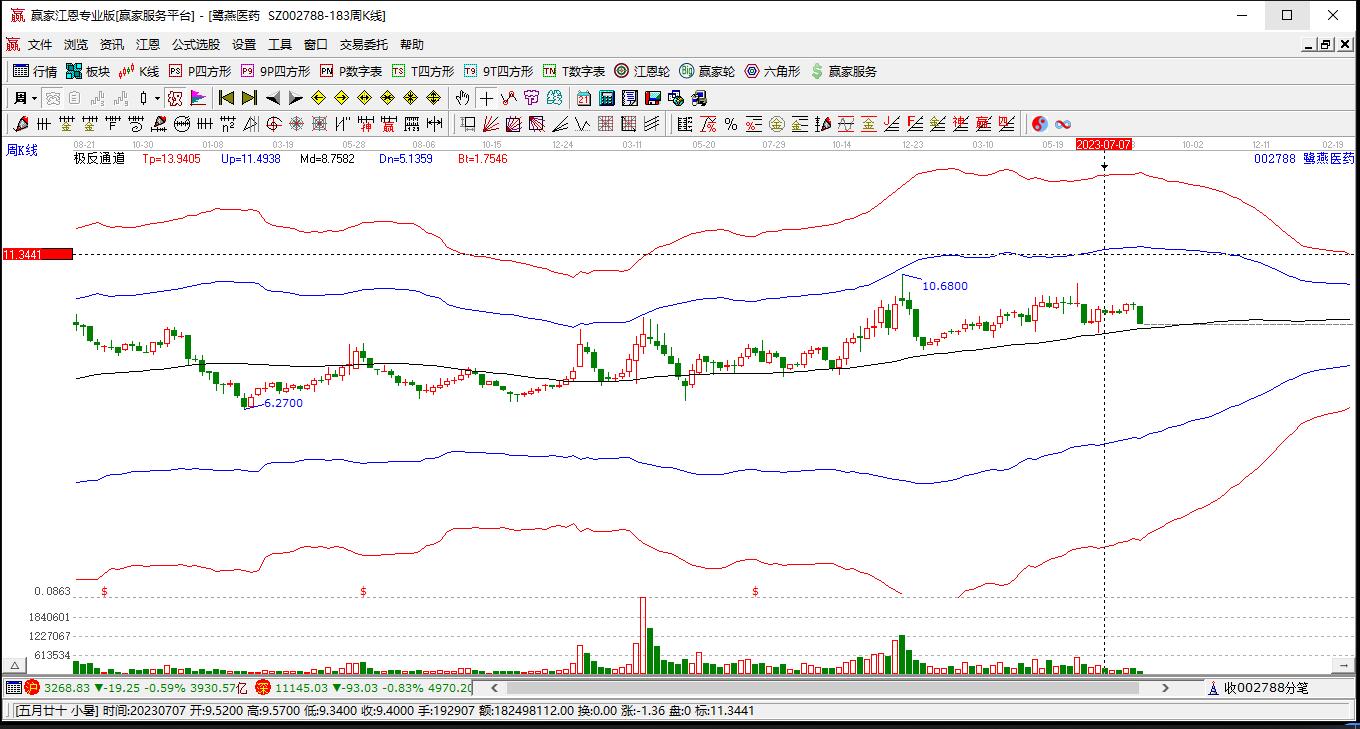Select the red pencil drawing tool
Image resolution: width=1360 pixels, height=729 pixels.
20,124
